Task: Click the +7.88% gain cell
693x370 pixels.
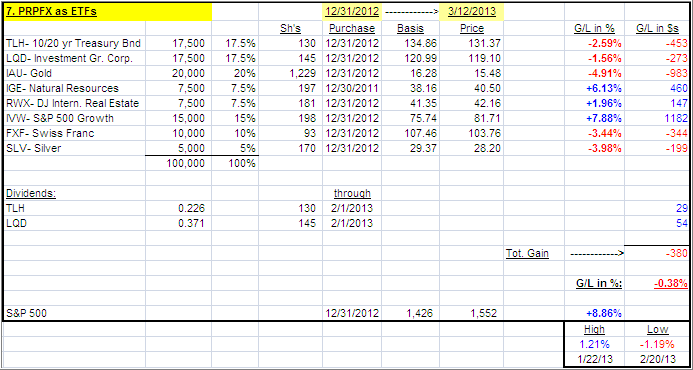Action: (594, 118)
